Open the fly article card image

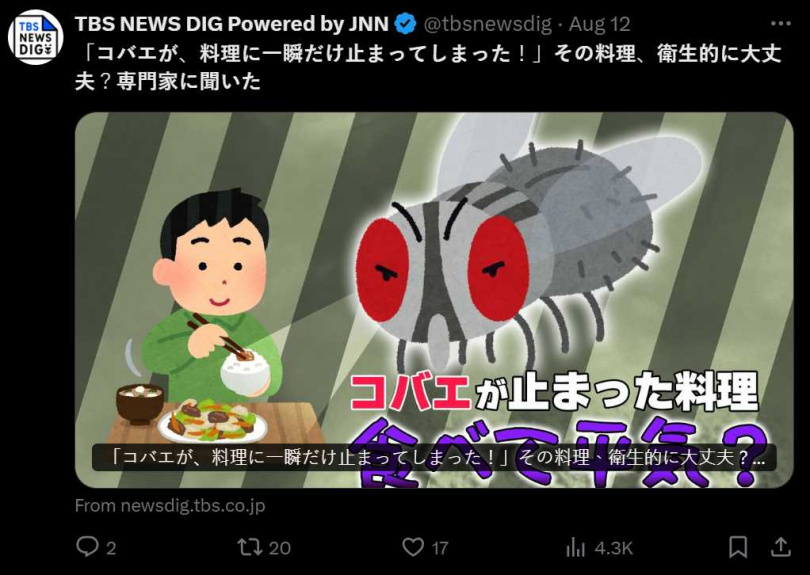[x=434, y=300]
